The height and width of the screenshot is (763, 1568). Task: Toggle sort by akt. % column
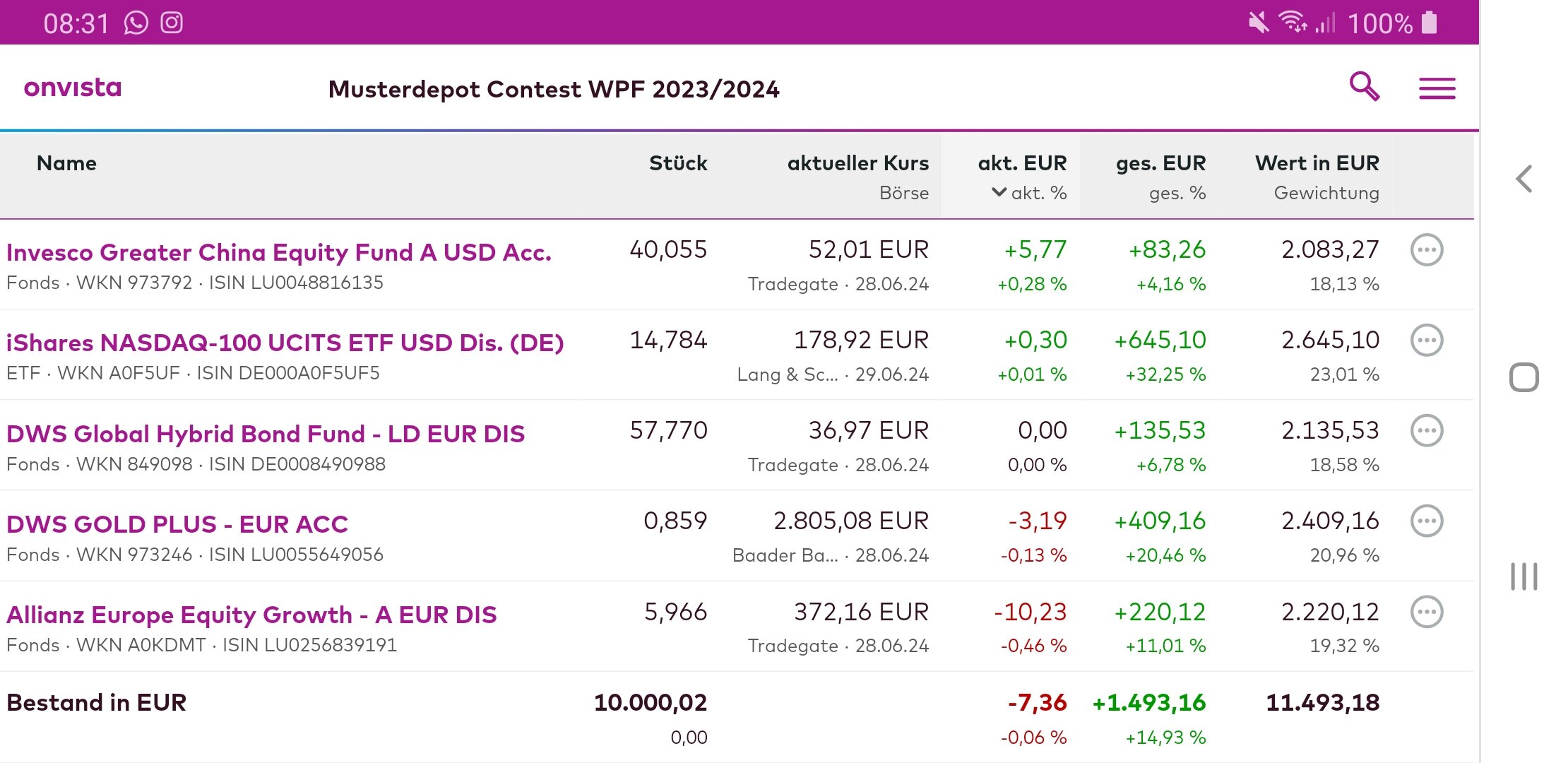coord(1030,193)
